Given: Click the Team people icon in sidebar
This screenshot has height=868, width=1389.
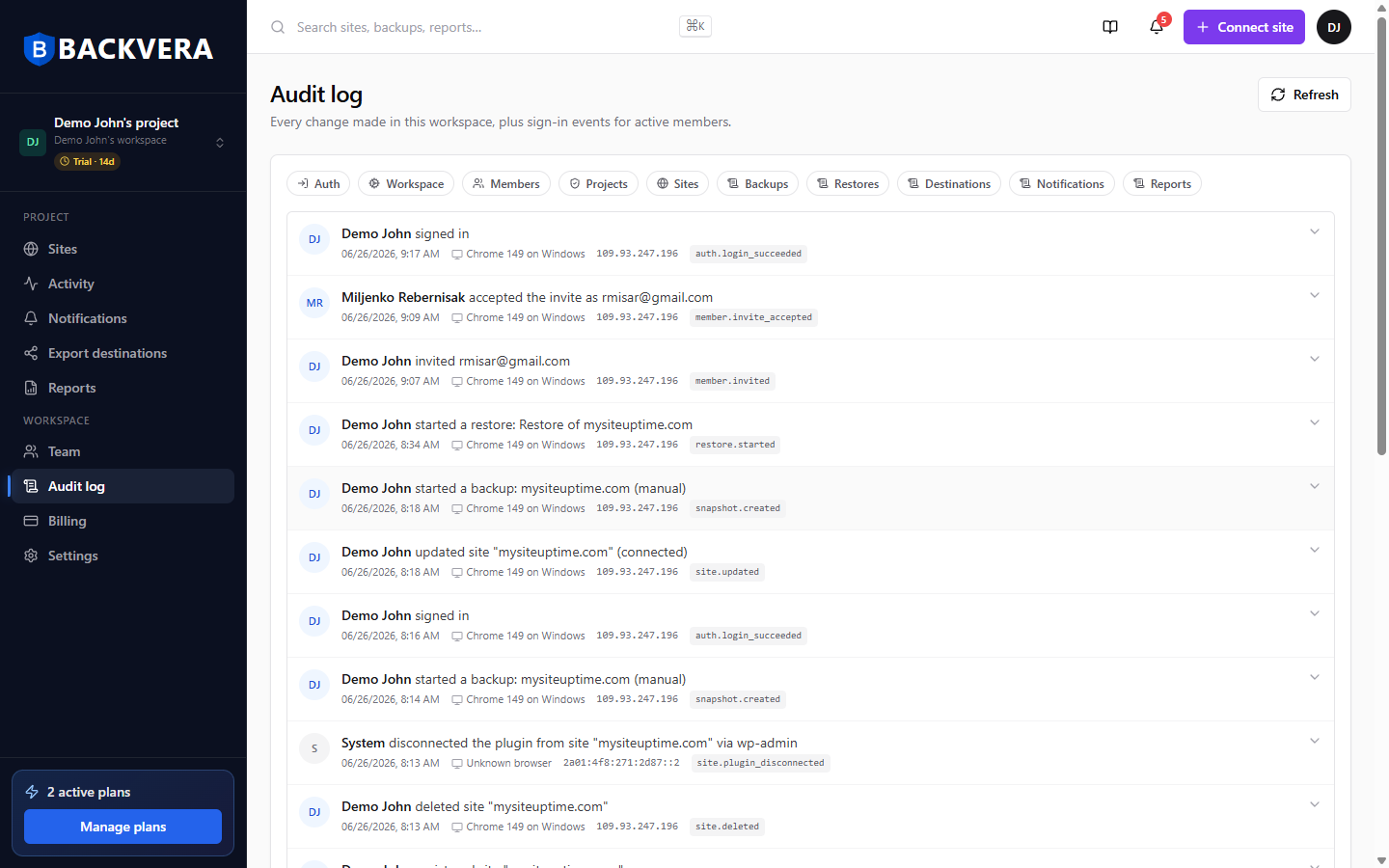Looking at the screenshot, I should [x=31, y=451].
